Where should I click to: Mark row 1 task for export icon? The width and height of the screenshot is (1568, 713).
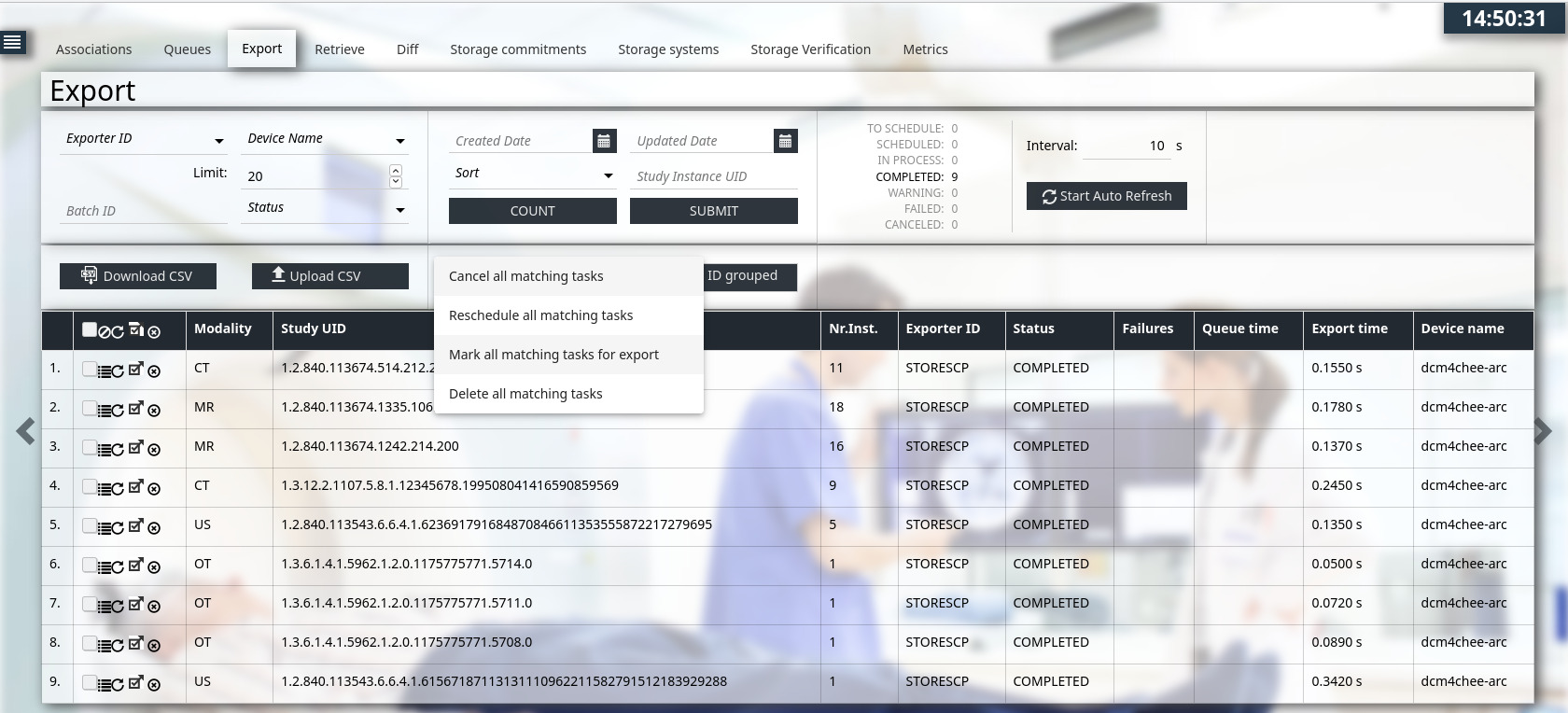point(136,369)
